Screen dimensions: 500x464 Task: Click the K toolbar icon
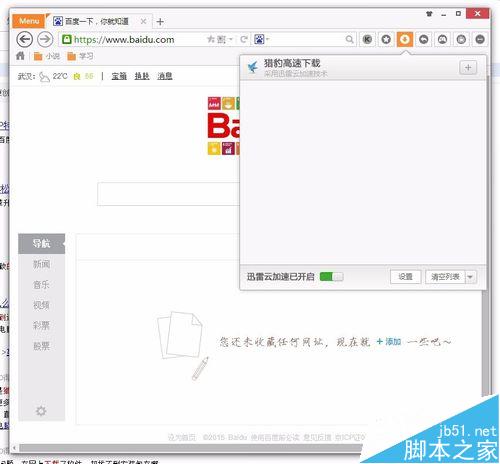coord(367,40)
